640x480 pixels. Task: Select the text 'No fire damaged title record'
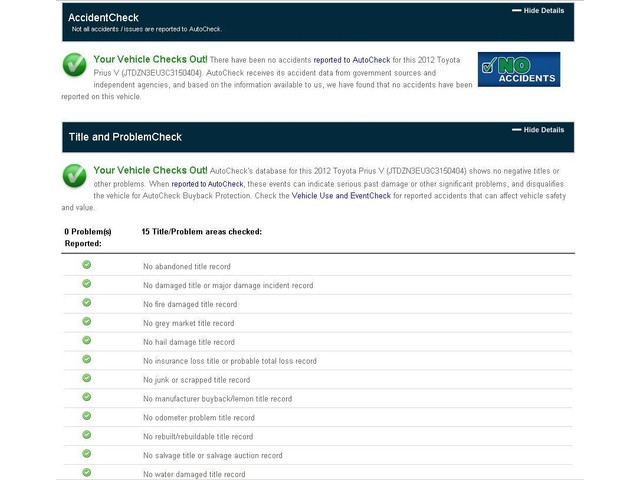(190, 304)
